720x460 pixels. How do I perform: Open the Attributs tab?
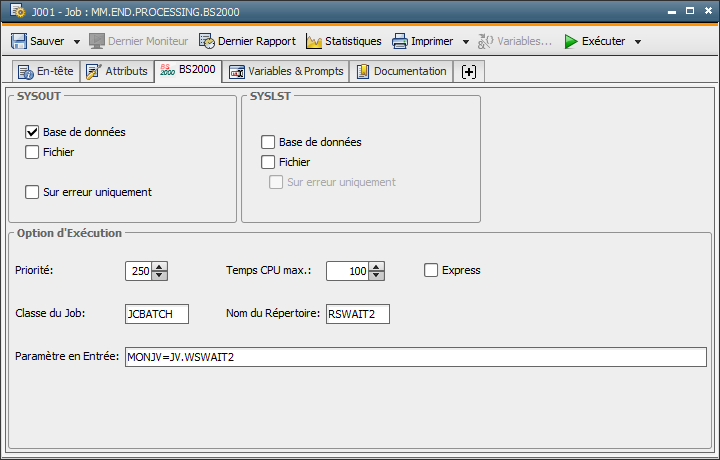coord(117,72)
